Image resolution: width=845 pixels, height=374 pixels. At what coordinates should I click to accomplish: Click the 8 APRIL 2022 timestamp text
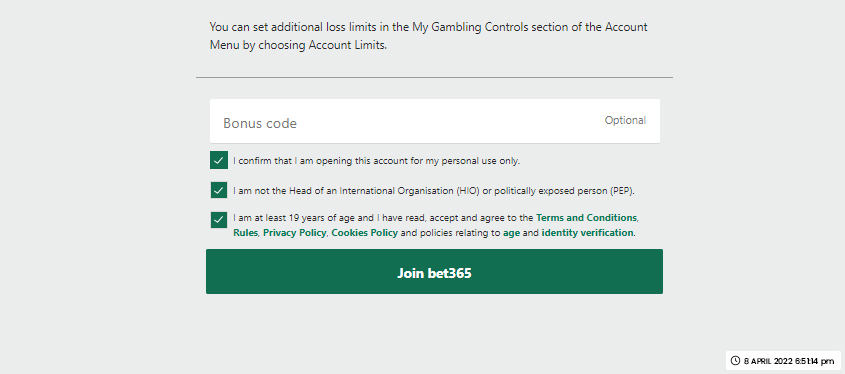(789, 361)
